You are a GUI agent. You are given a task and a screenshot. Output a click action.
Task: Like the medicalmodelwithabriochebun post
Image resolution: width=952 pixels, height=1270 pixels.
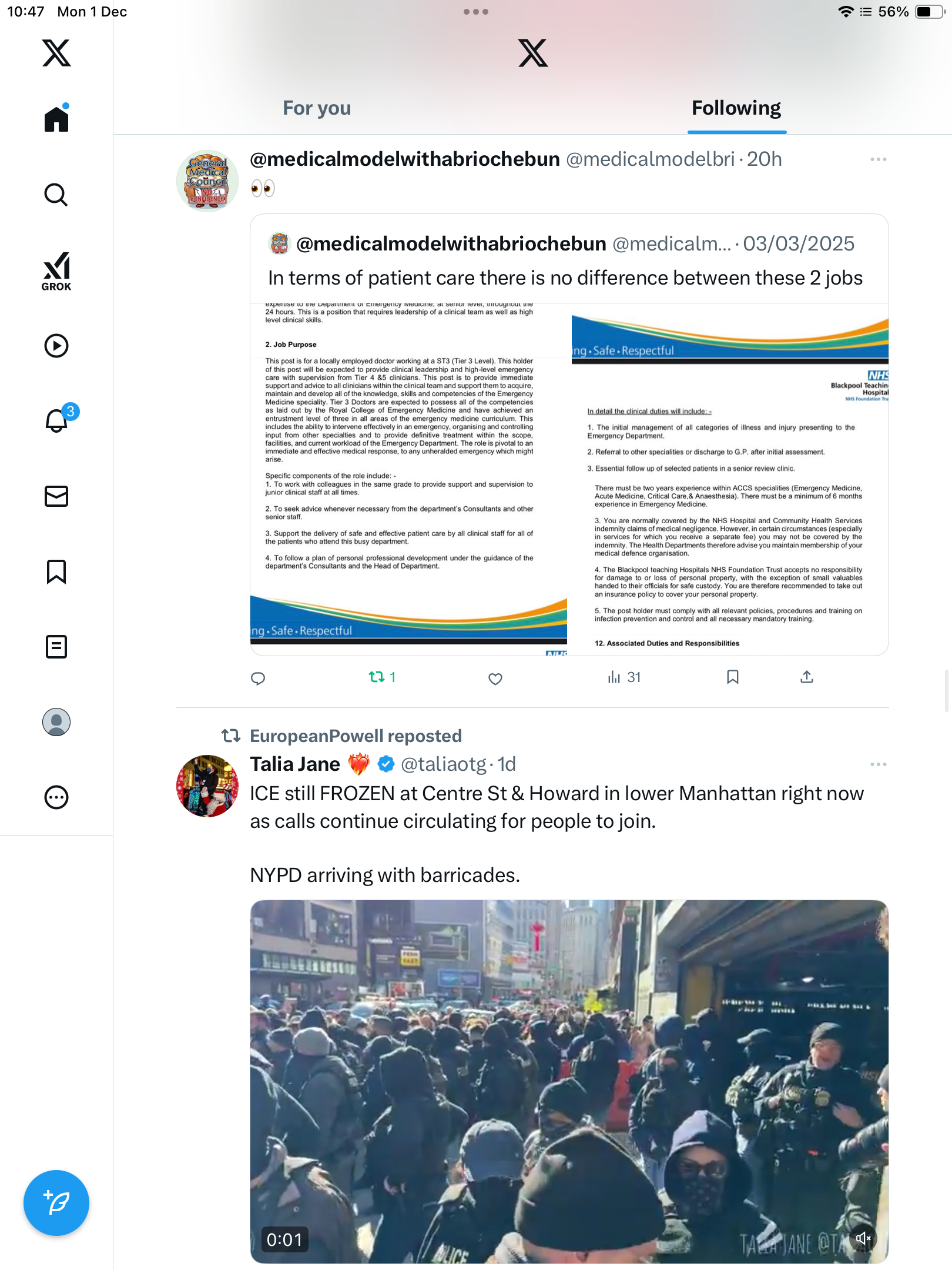click(x=495, y=679)
